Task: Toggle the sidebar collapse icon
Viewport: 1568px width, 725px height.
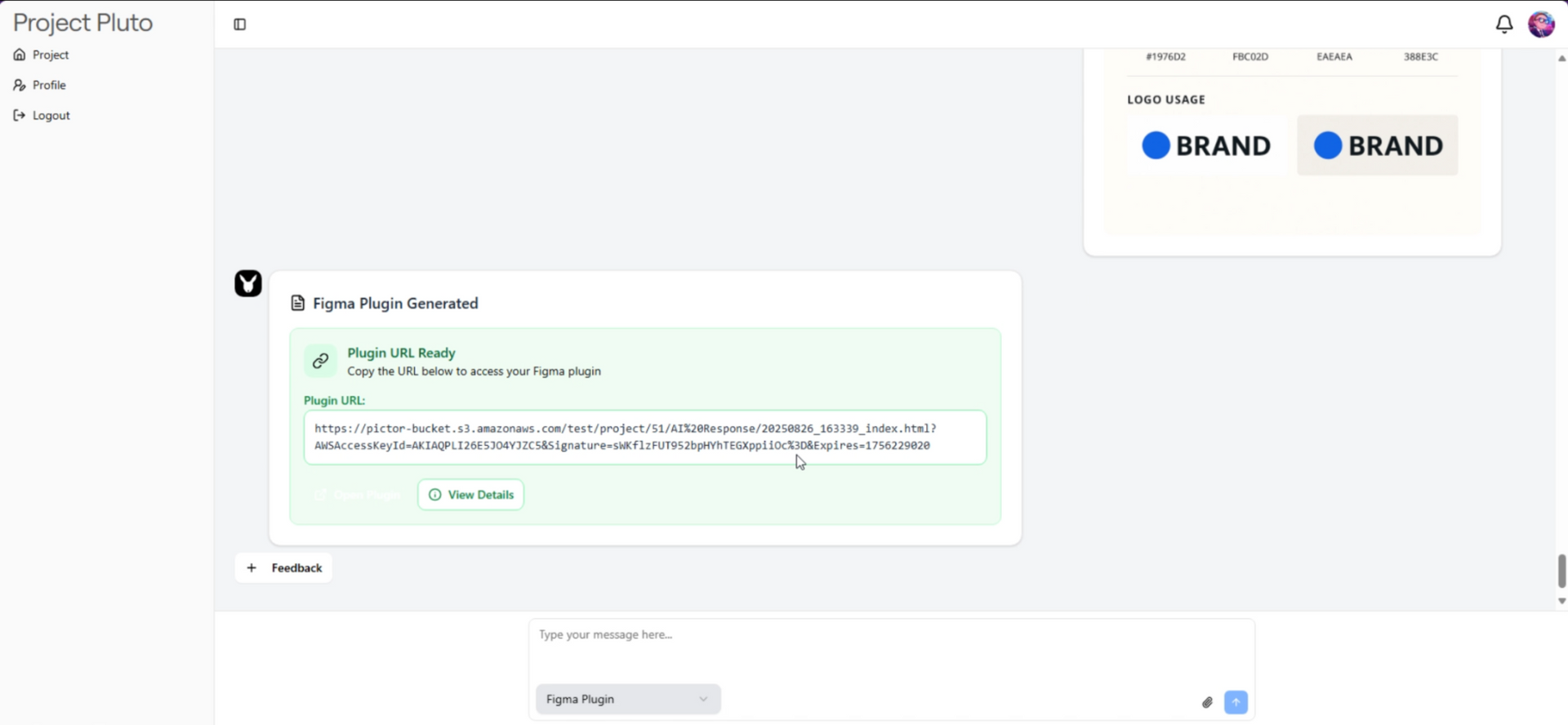Action: click(x=240, y=24)
